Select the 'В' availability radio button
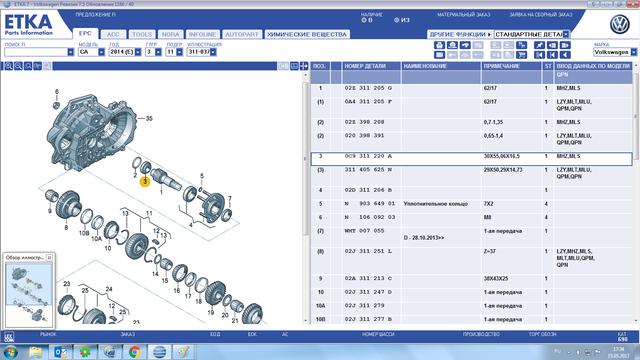Screen dimensions: 640x360 364,20
